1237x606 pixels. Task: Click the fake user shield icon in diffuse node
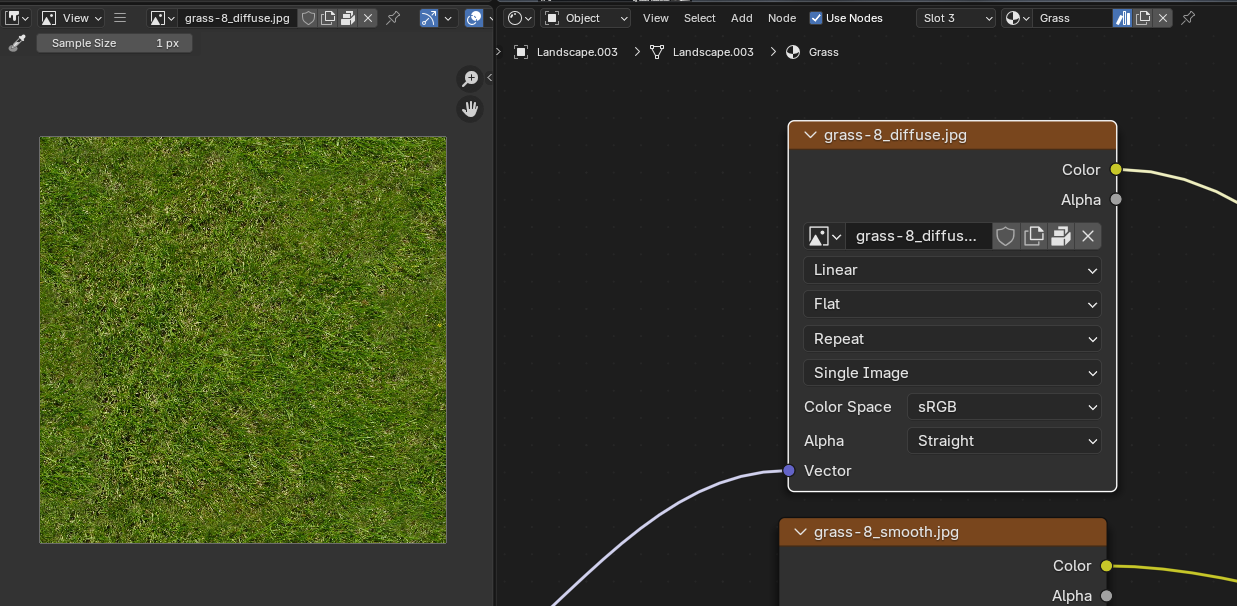point(1006,236)
